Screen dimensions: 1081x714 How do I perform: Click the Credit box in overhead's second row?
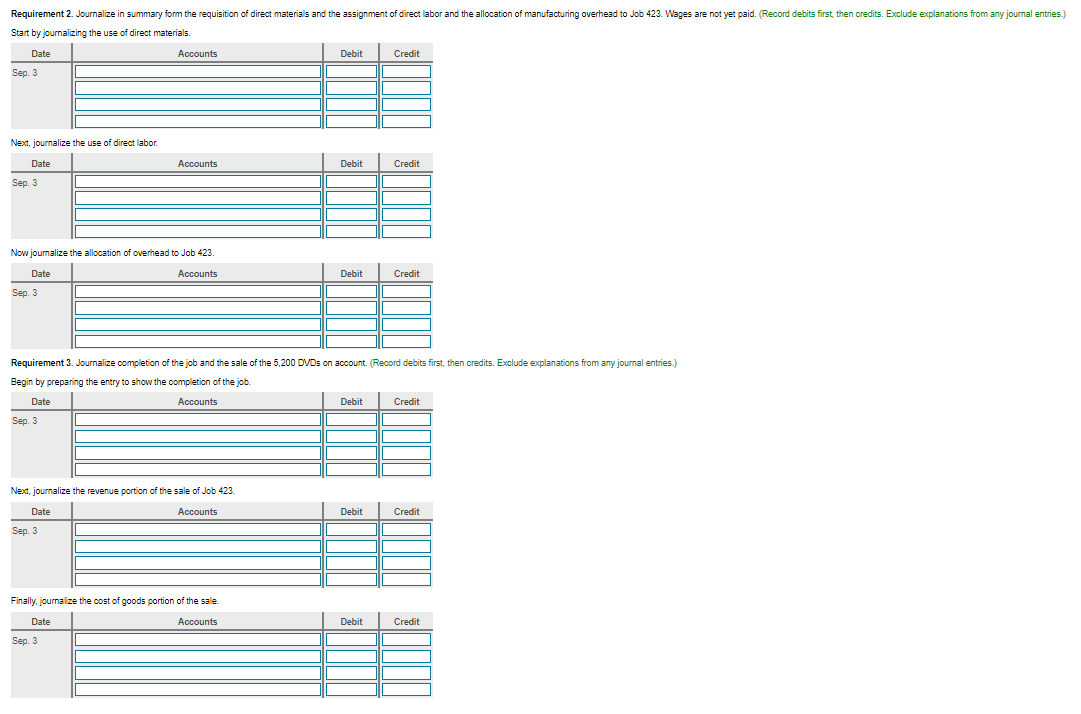406,307
